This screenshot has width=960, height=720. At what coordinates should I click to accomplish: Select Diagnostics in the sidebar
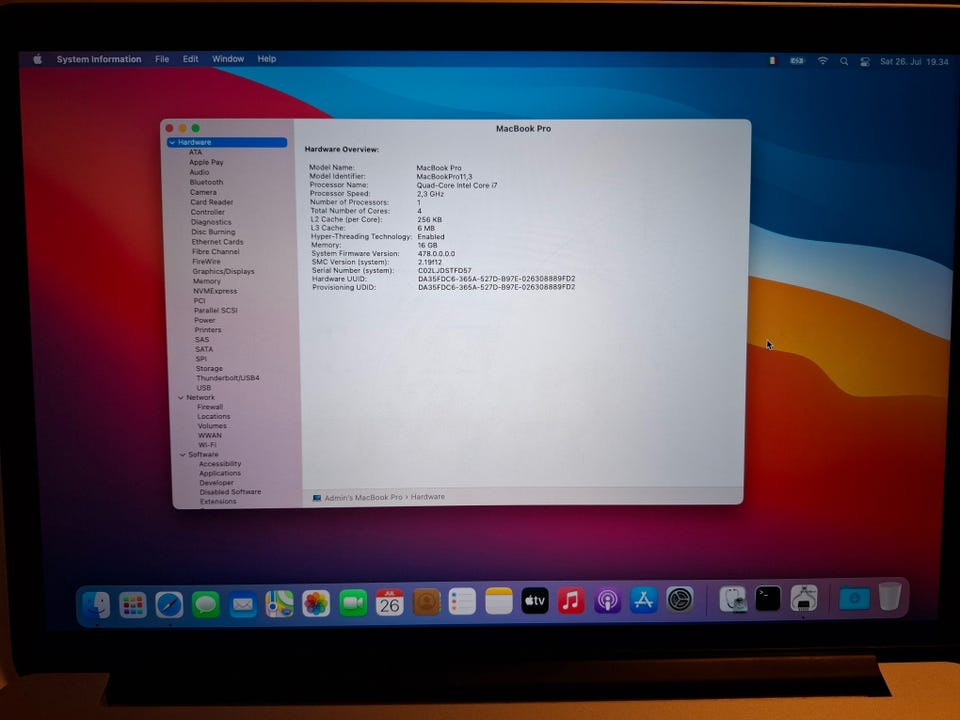[211, 222]
